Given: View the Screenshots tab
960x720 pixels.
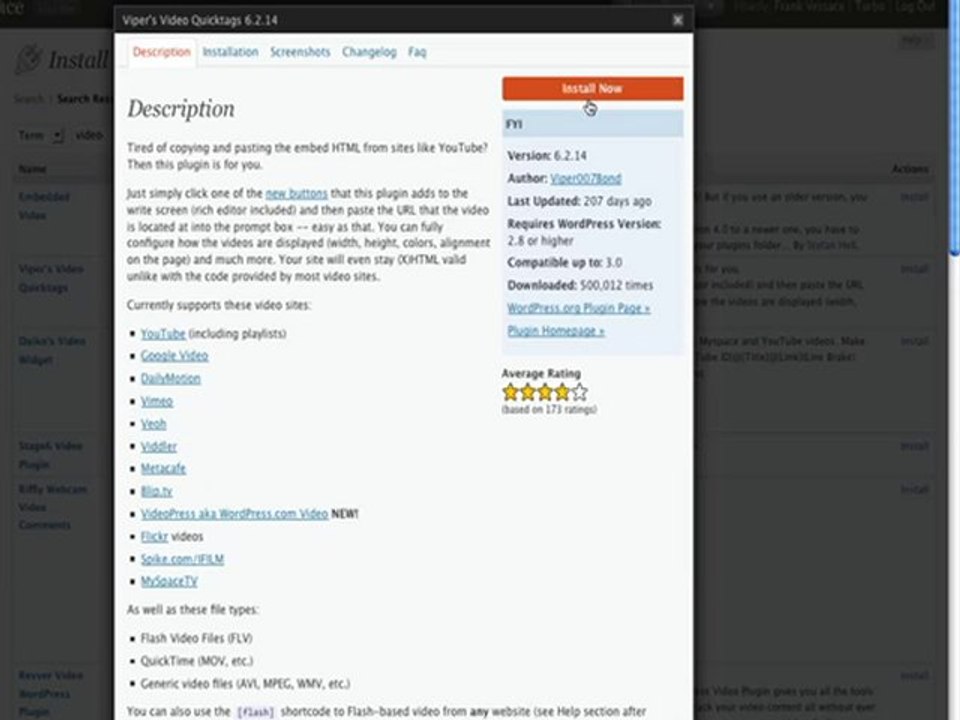Looking at the screenshot, I should [x=300, y=52].
